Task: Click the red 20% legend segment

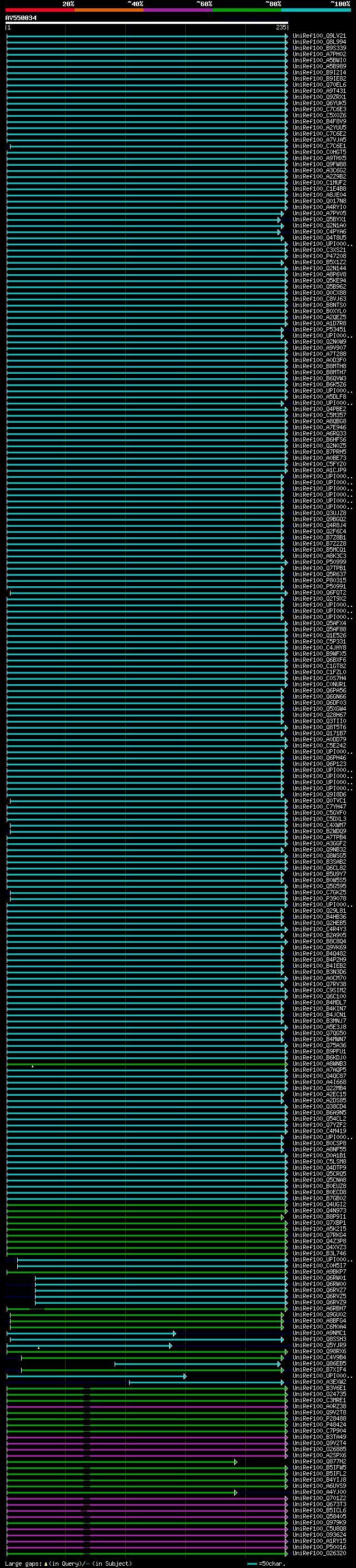Action: point(39,10)
